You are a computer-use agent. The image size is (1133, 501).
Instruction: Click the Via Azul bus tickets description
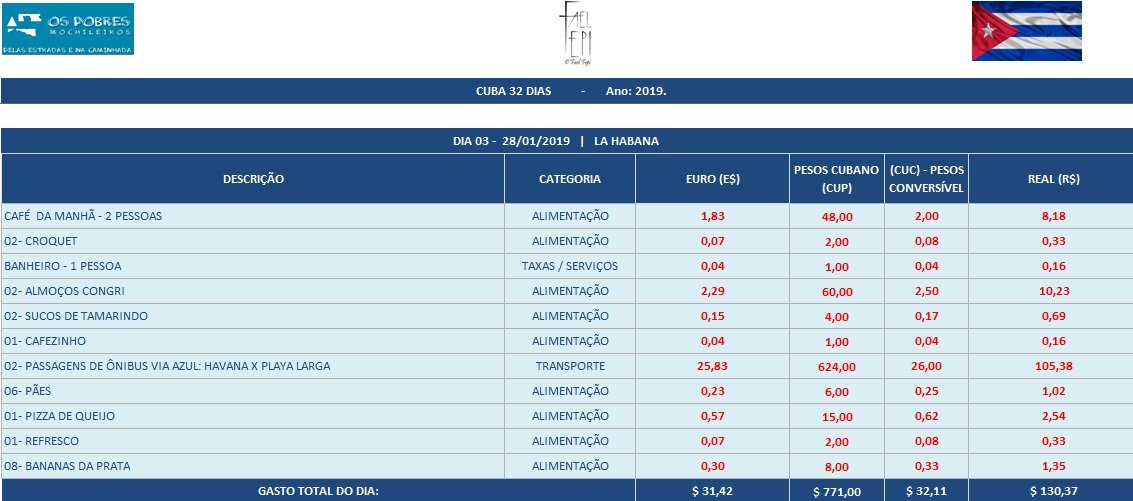click(167, 366)
